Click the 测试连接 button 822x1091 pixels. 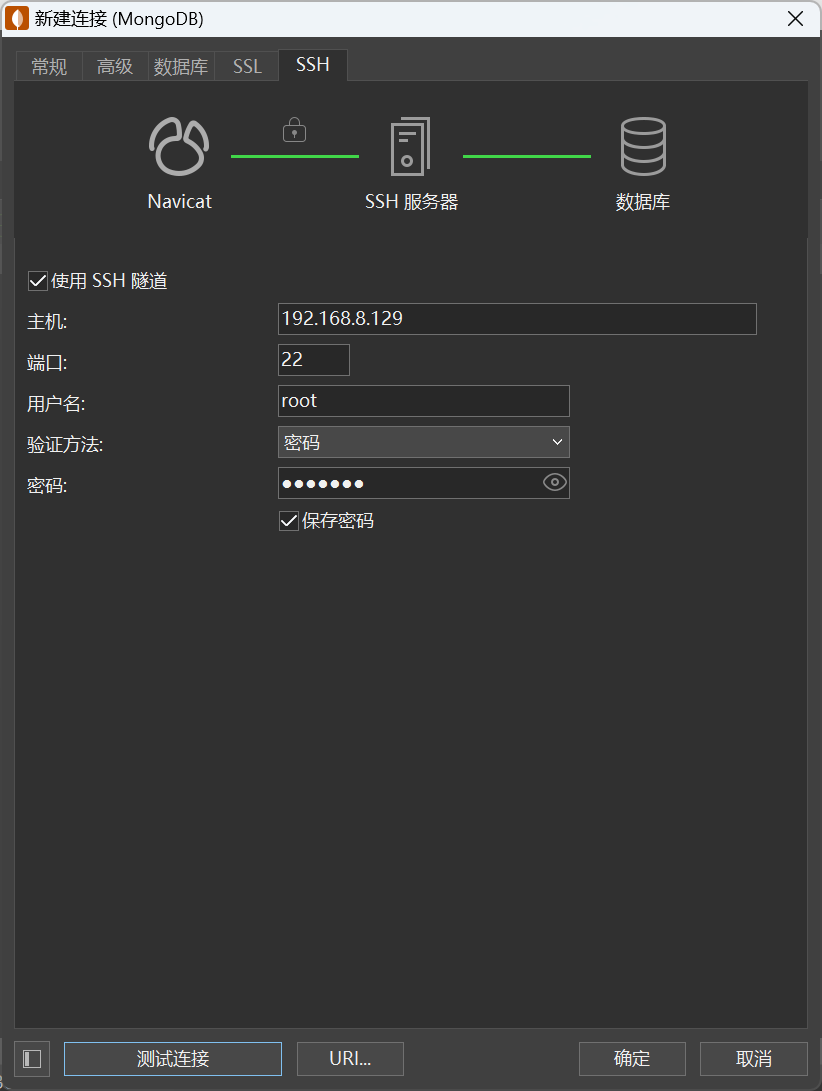click(173, 1059)
